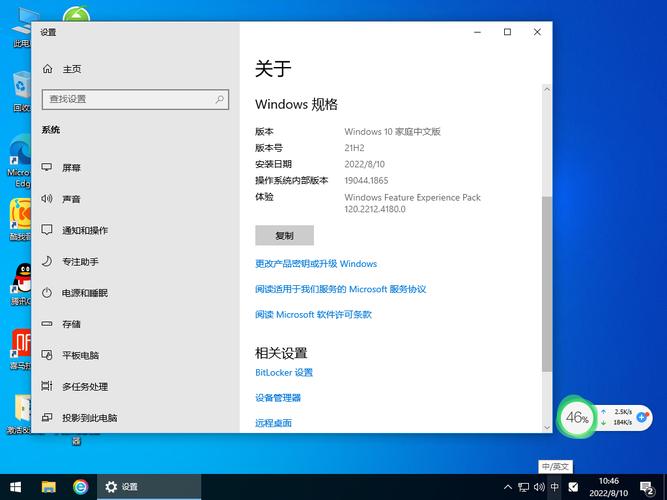The height and width of the screenshot is (500, 667).
Task: Click the scrollbar up arrow
Action: coord(547,89)
